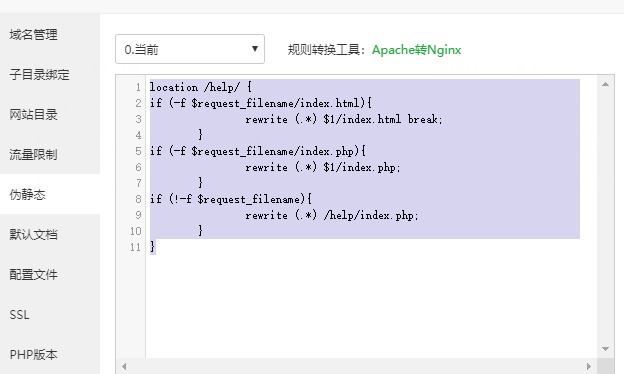The height and width of the screenshot is (374, 624).
Task: Click the index.html if-condition line
Action: pyautogui.click(x=261, y=103)
